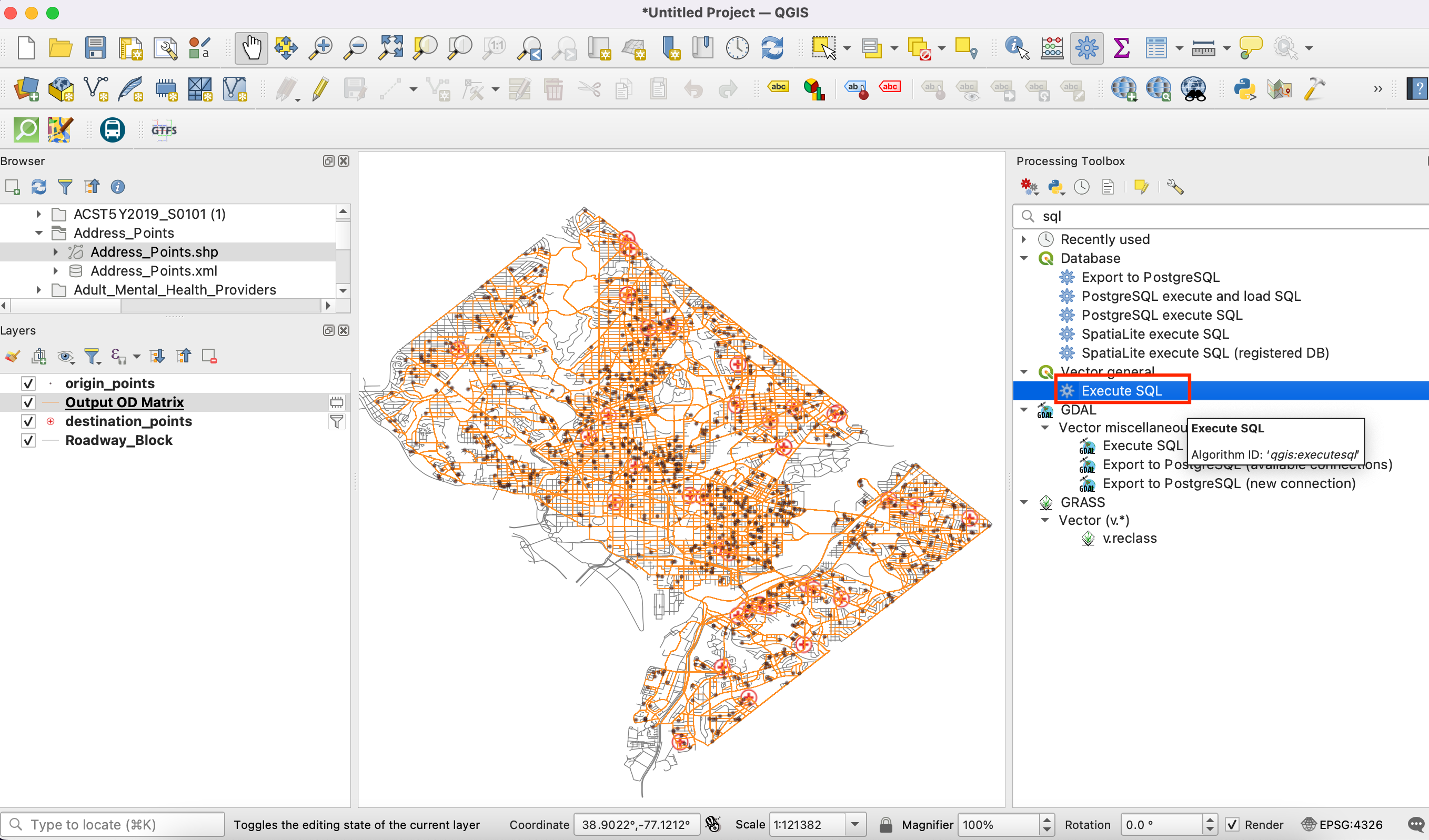Disable the Render checkbox in status bar
Screen dimensions: 1429x840
coord(1232,825)
